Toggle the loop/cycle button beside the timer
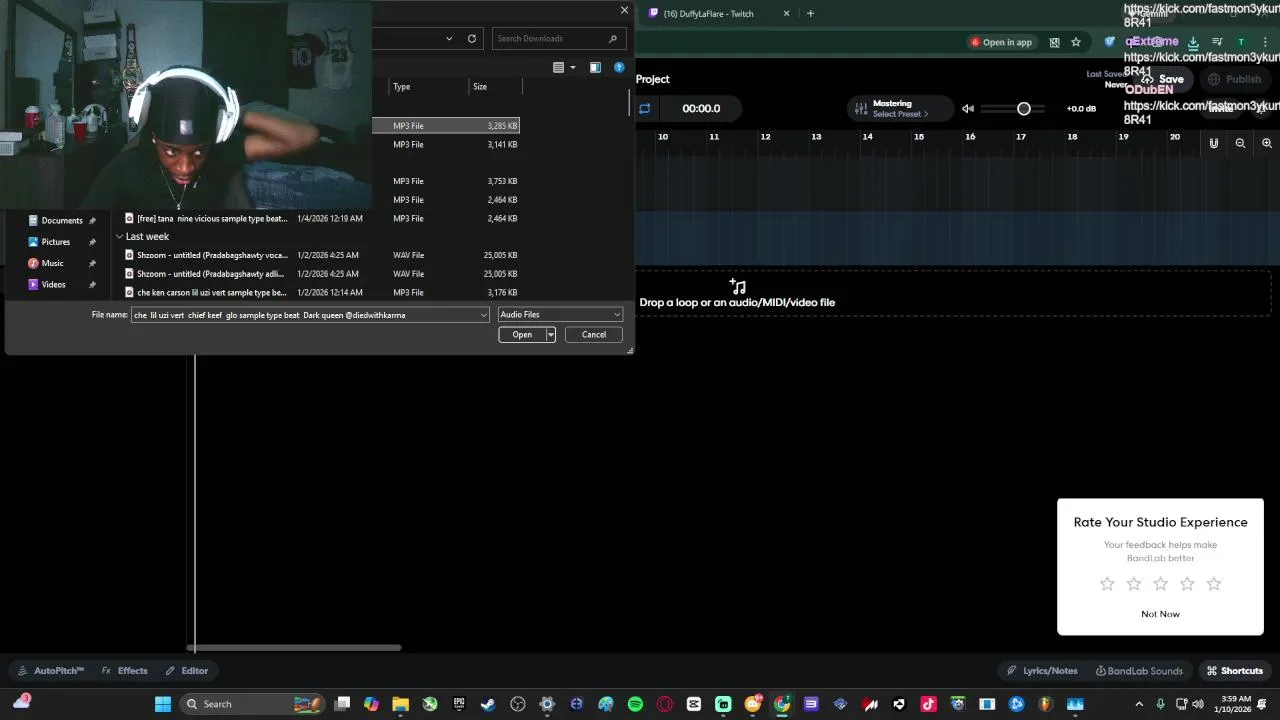 tap(644, 108)
